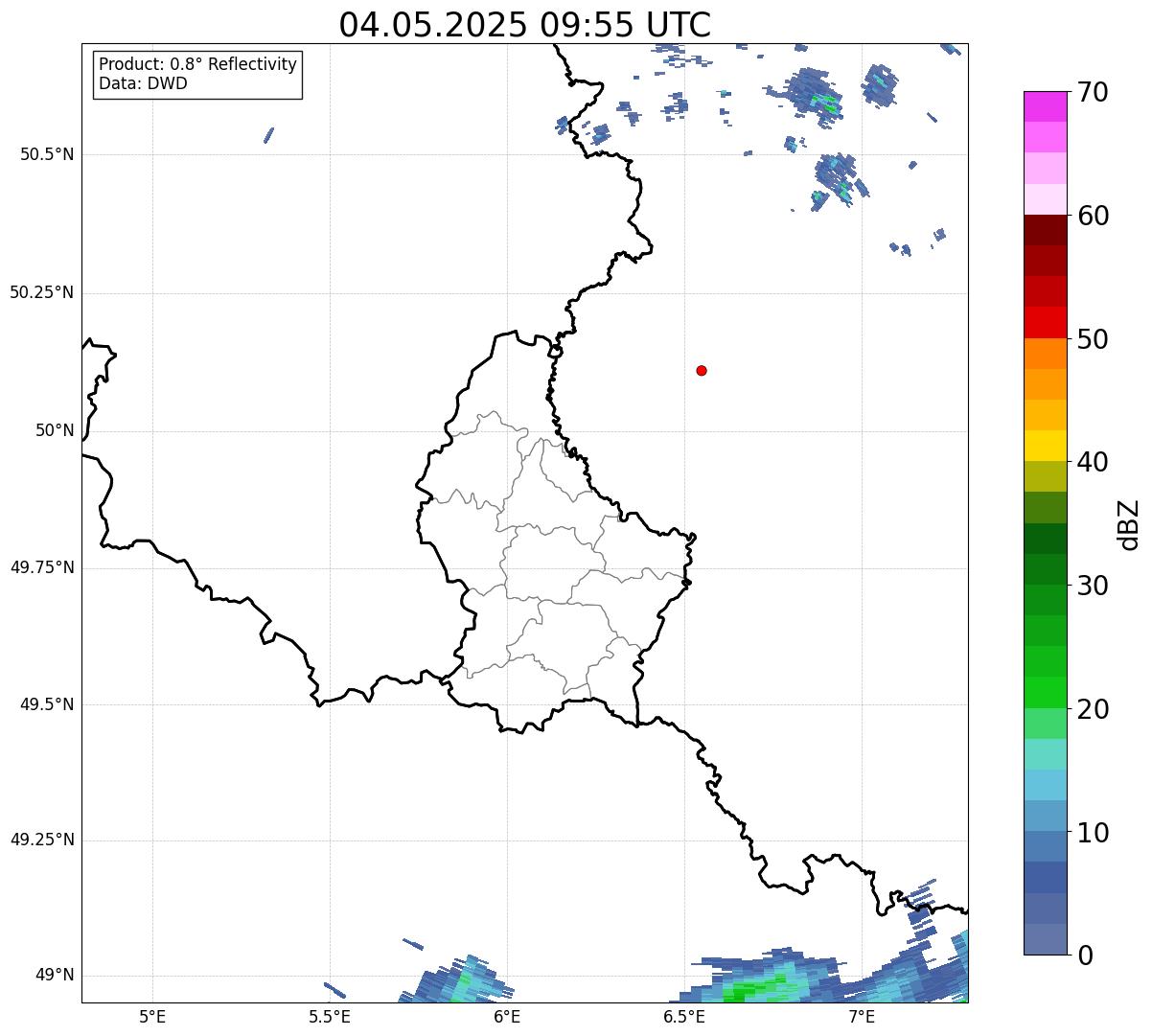Click the 50.5°N latitude label

47,154
